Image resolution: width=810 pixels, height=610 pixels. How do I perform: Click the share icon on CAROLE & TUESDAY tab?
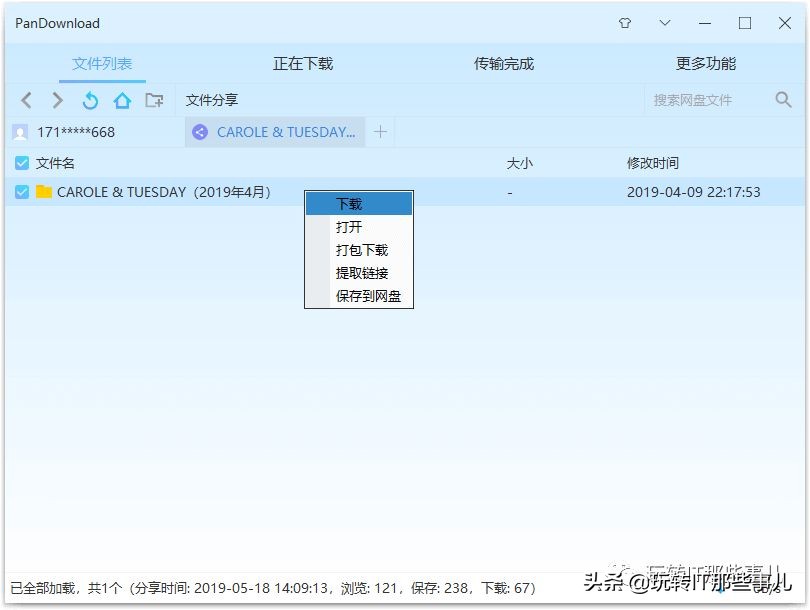coord(200,131)
